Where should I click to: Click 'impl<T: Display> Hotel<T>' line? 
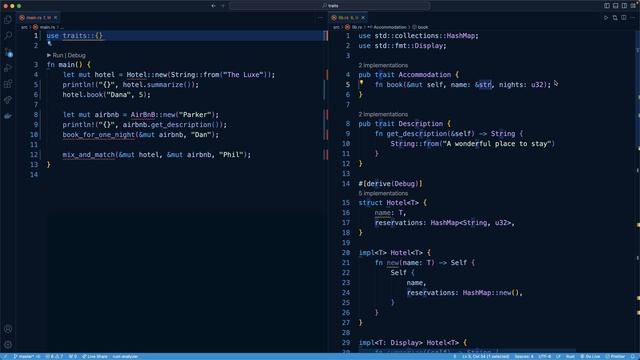tap(412, 342)
